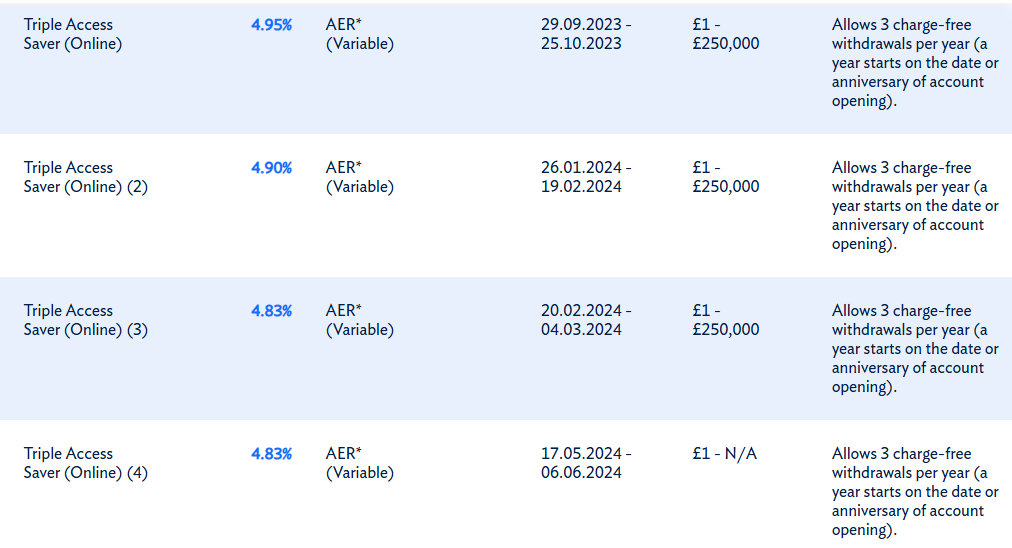Click £1 - £250,000 balance in first row
The height and width of the screenshot is (548, 1012).
(725, 34)
